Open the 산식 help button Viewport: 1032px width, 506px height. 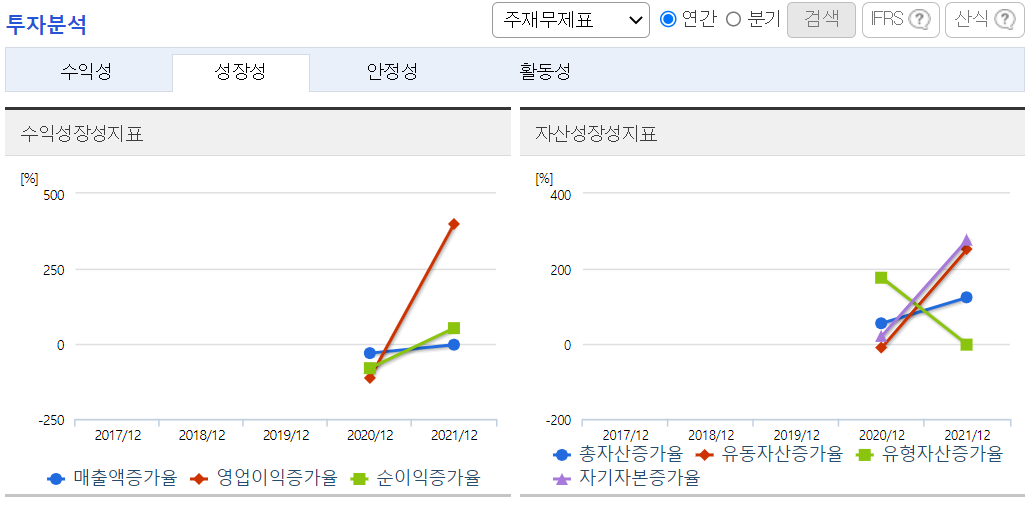coord(985,20)
